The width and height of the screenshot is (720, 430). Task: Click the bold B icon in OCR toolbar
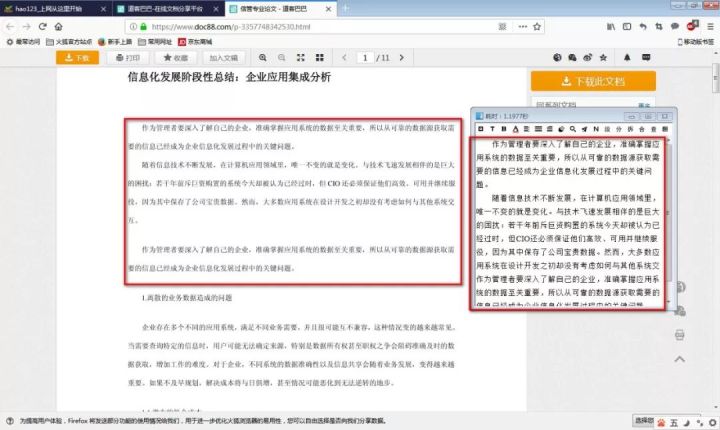[504, 129]
